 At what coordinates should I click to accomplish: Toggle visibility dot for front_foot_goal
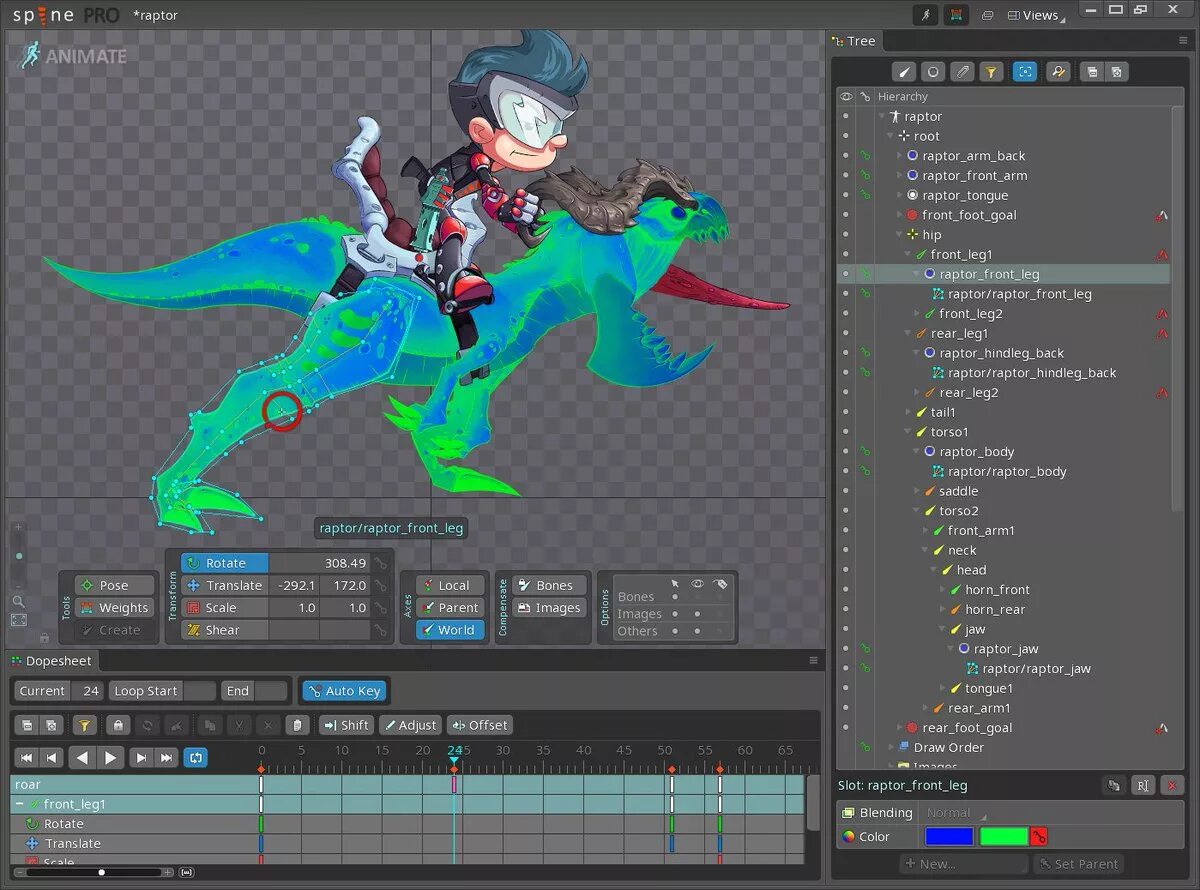[x=846, y=215]
